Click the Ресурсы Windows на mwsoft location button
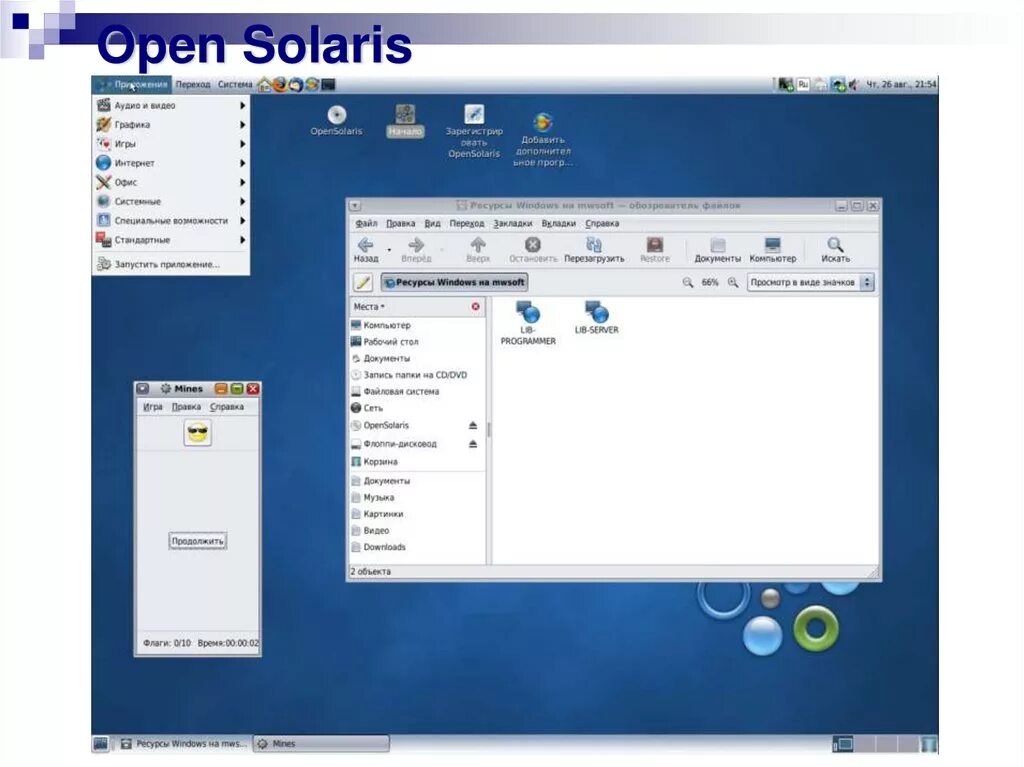 [455, 282]
